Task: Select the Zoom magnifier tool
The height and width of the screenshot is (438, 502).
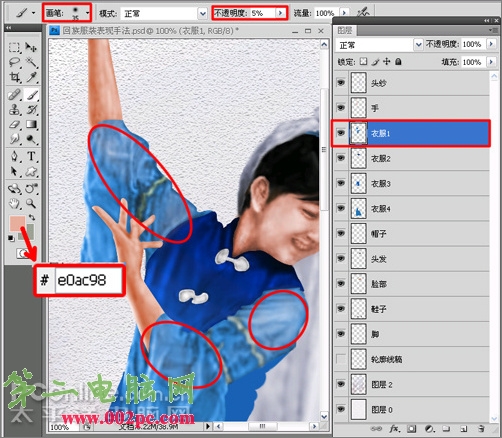Action: tap(31, 203)
